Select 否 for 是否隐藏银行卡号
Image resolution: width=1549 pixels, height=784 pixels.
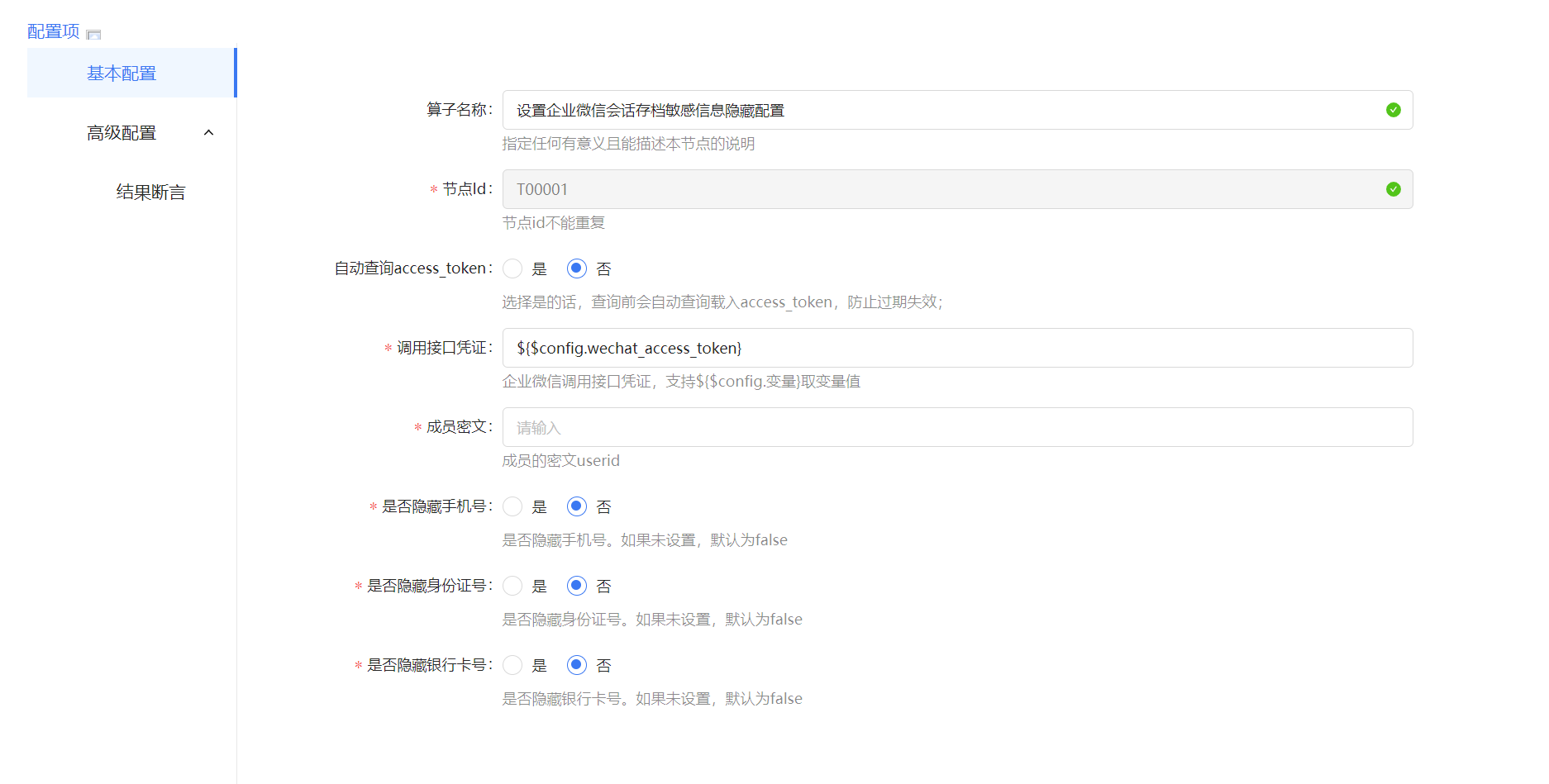click(x=577, y=665)
